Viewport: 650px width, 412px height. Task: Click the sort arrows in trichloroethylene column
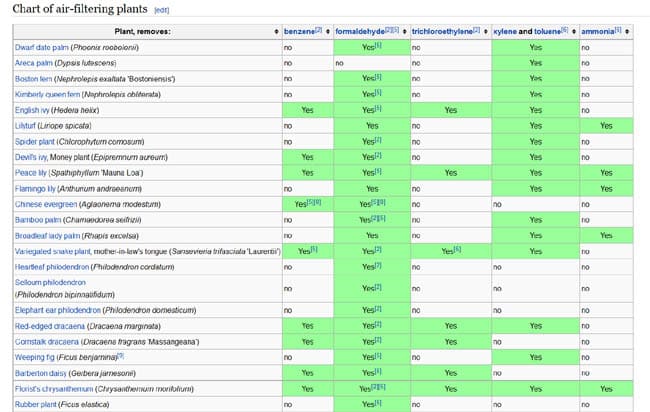pyautogui.click(x=487, y=32)
